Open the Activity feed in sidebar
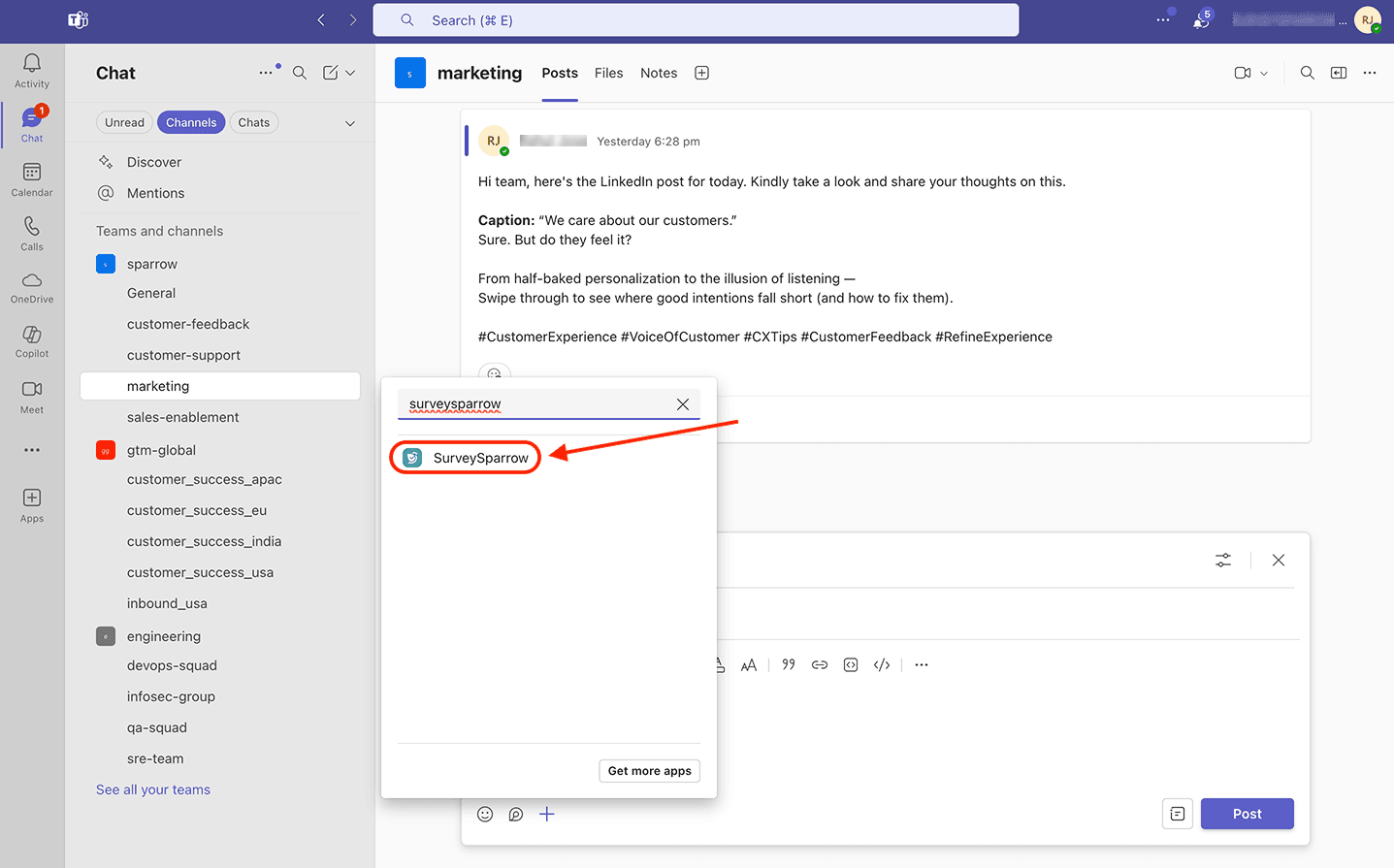Image resolution: width=1394 pixels, height=868 pixels. coord(32,70)
